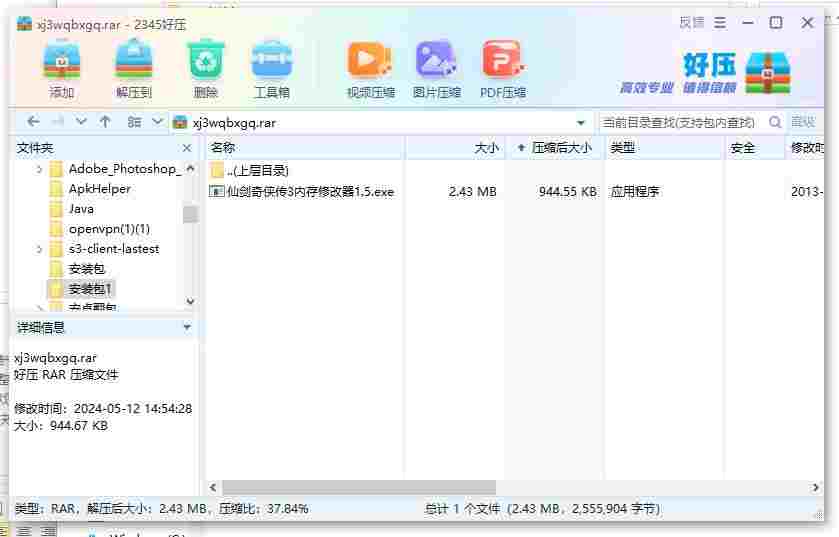
Task: Click the view mode icon
Action: click(134, 122)
